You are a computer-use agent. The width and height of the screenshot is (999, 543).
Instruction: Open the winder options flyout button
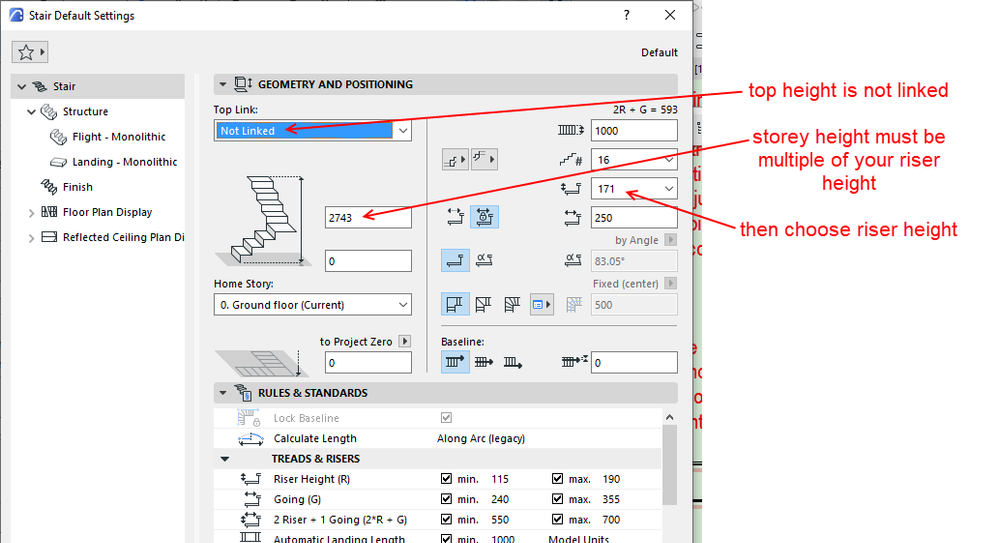point(541,305)
